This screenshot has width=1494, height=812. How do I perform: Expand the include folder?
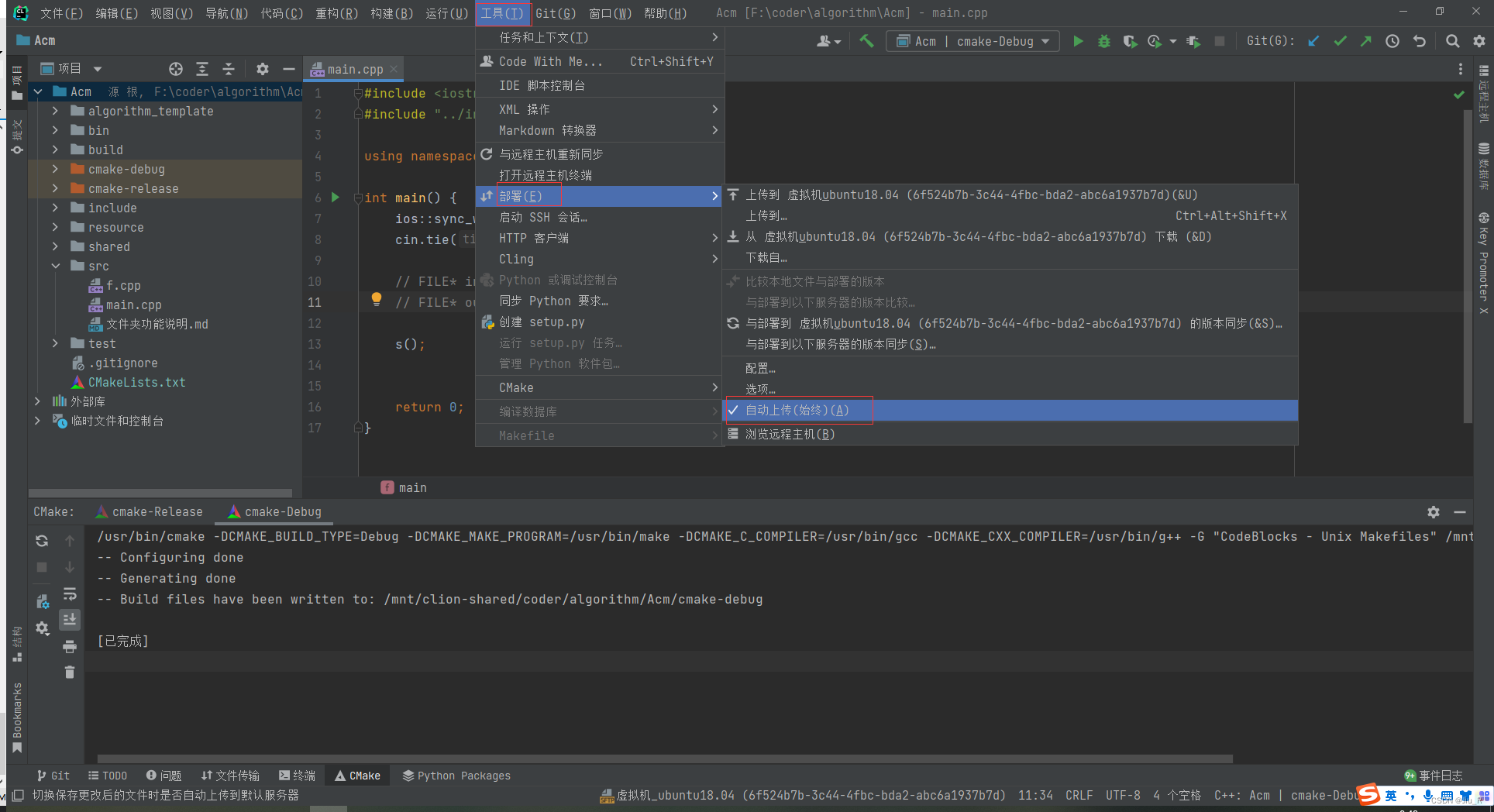[55, 208]
